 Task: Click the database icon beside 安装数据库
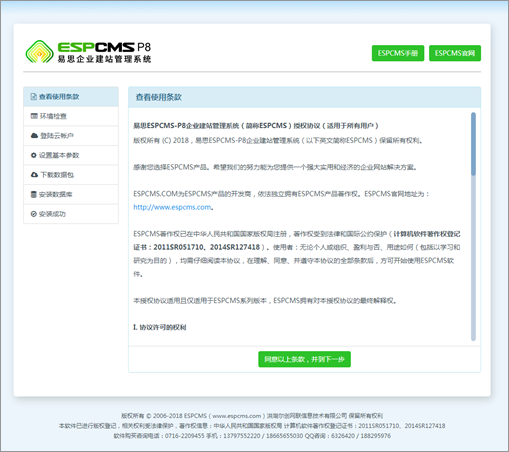coord(33,194)
